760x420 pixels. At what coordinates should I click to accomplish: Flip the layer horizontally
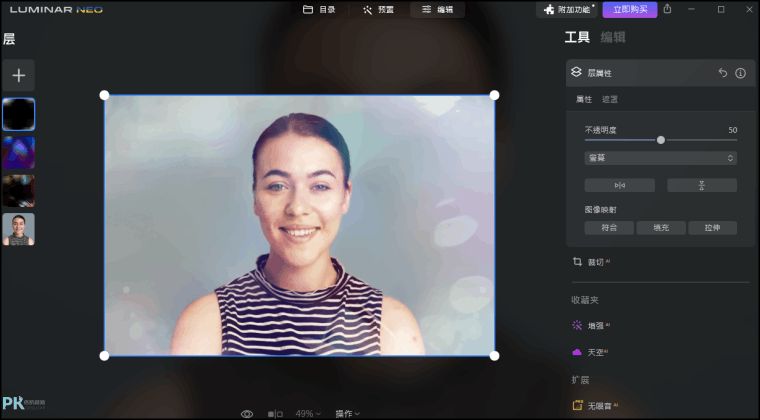619,185
